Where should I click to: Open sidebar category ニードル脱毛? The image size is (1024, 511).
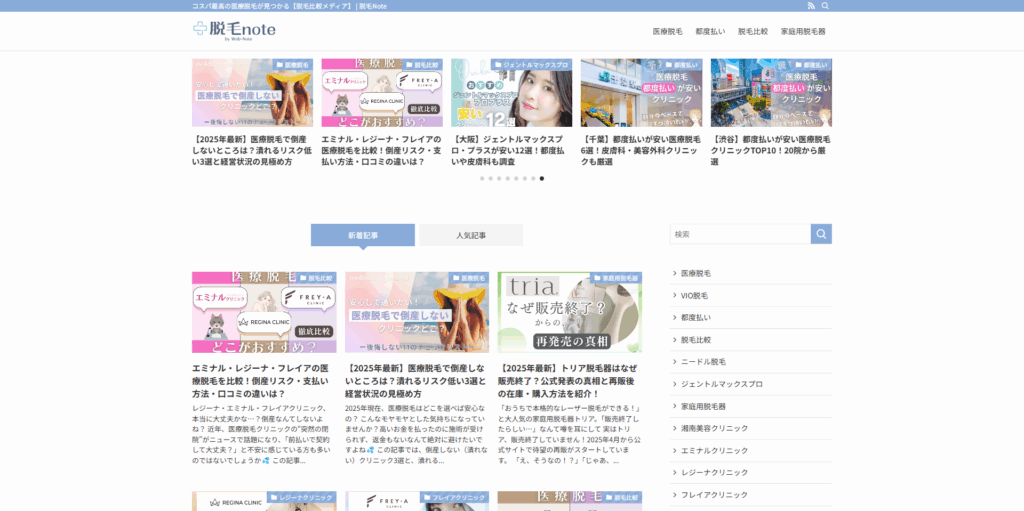click(751, 361)
